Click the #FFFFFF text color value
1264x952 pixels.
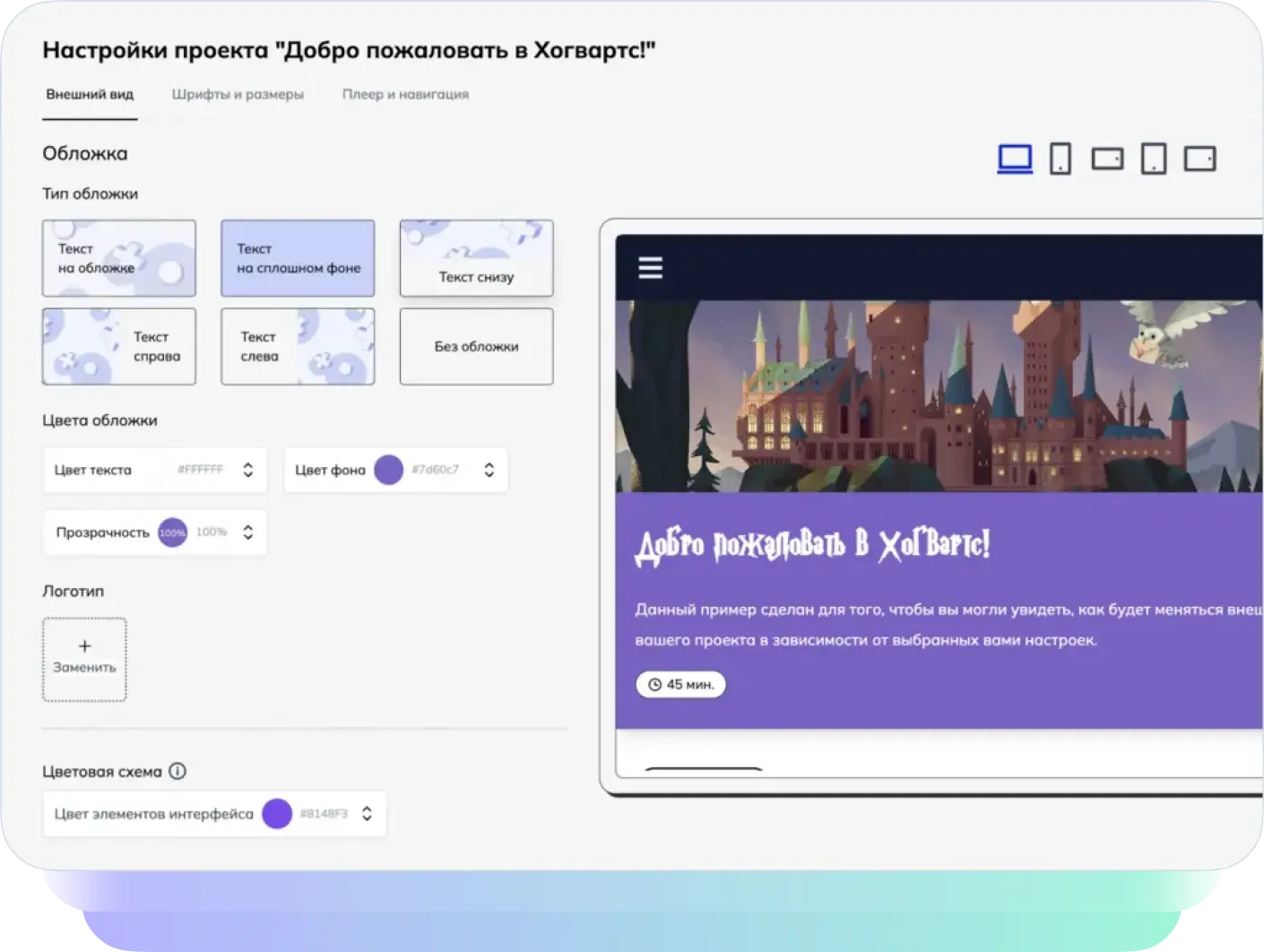[200, 470]
